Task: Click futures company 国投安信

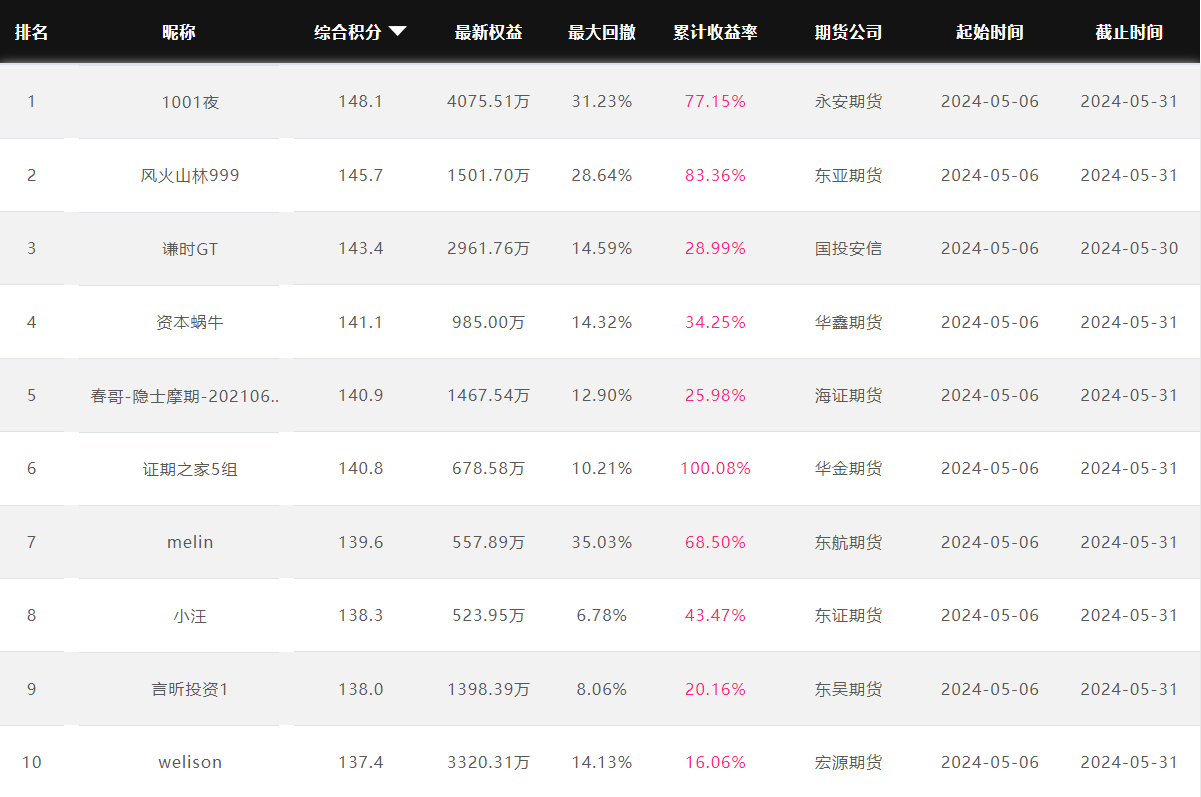Action: tap(848, 248)
